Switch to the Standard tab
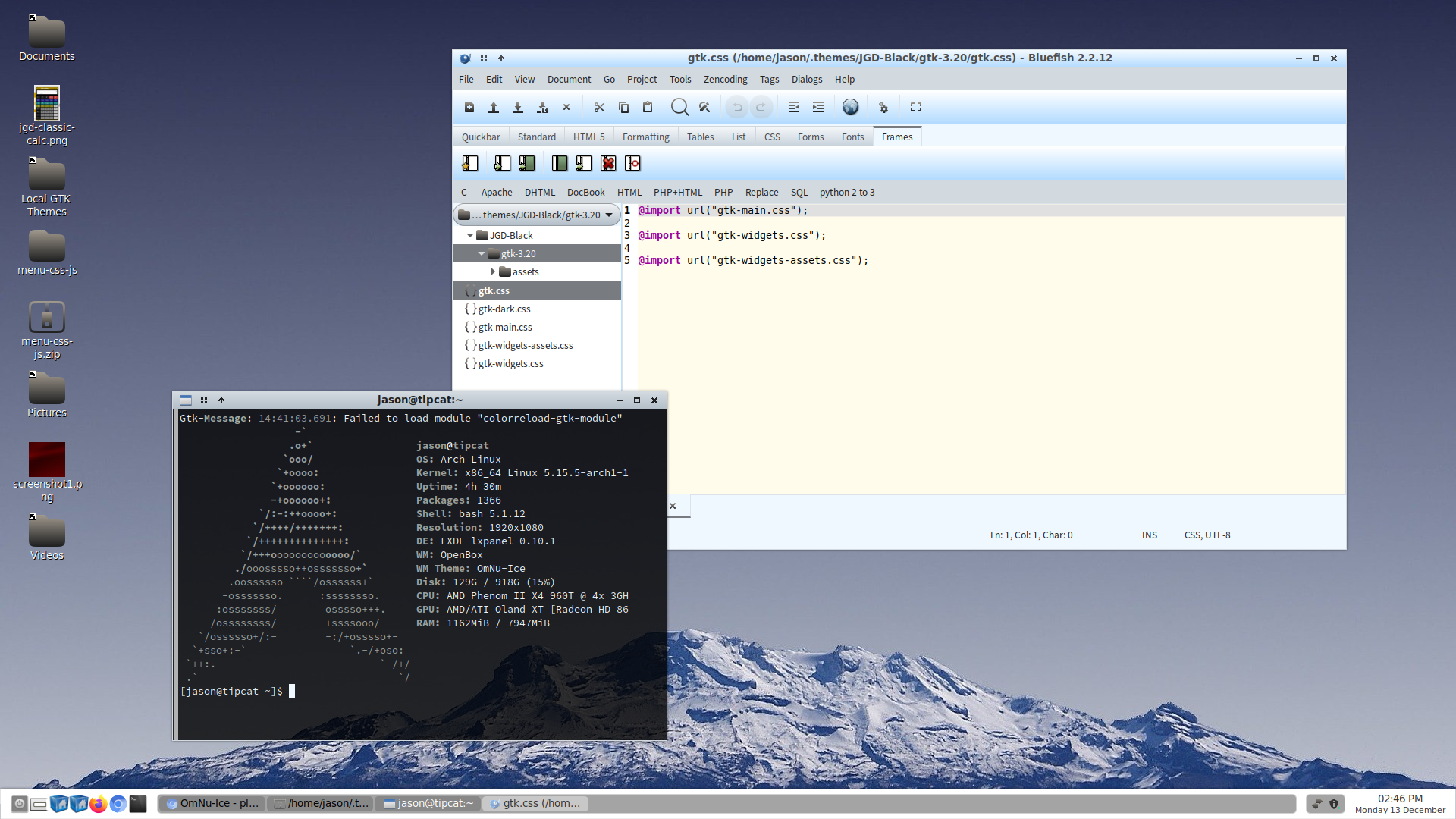1456x819 pixels. pyautogui.click(x=537, y=137)
